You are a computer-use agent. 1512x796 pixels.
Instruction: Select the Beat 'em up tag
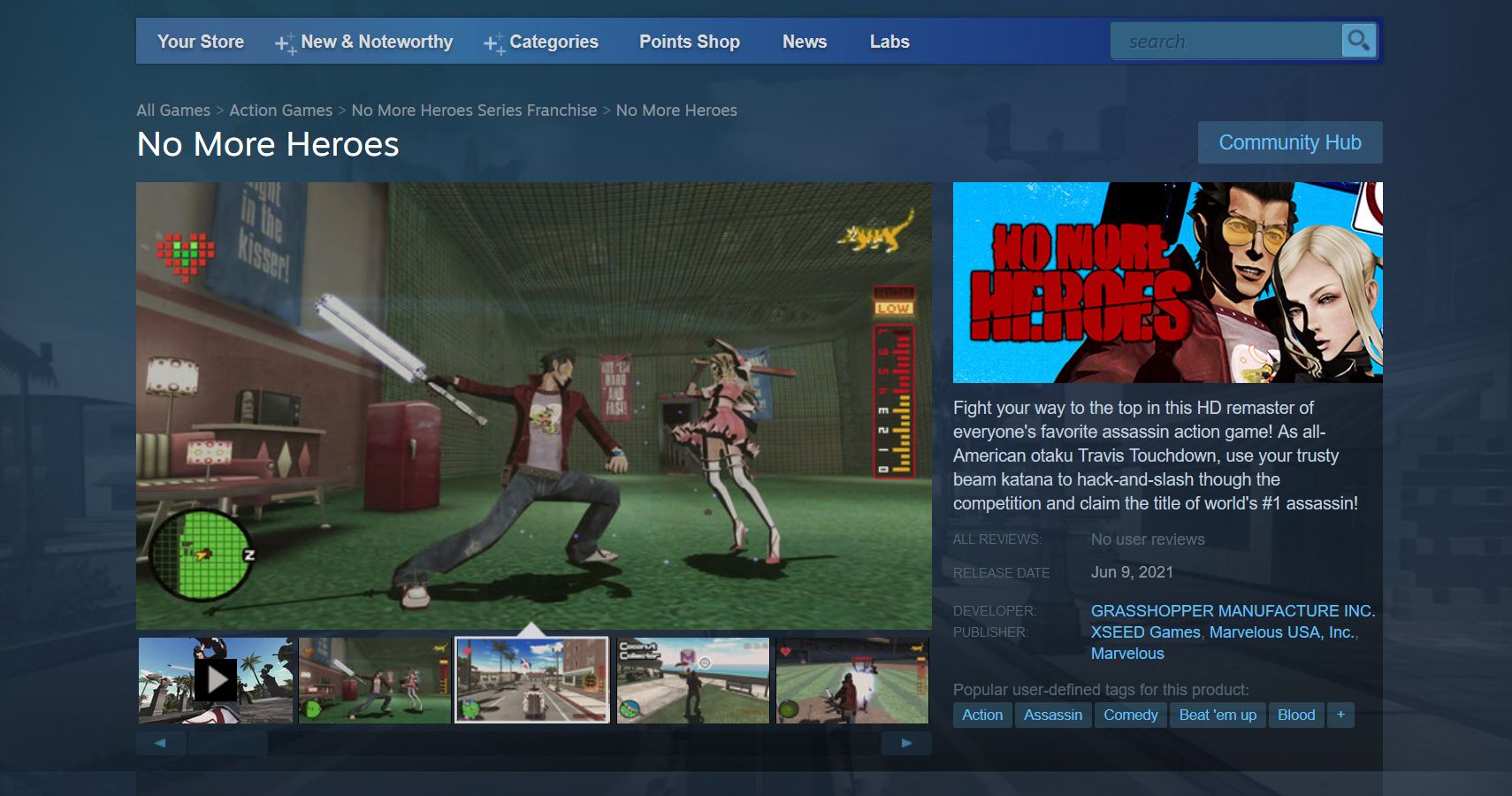point(1218,715)
